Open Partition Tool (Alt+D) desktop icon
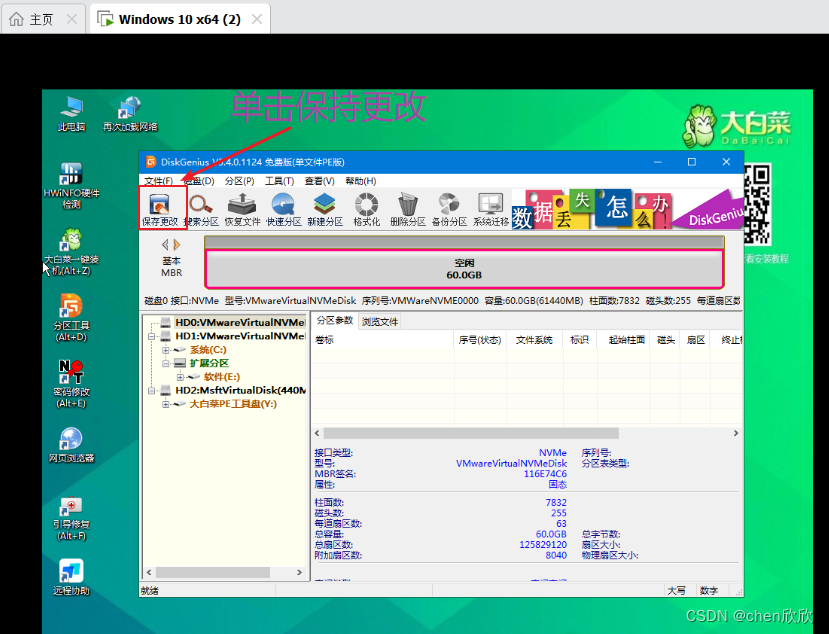Viewport: 829px width, 634px height. pyautogui.click(x=71, y=318)
